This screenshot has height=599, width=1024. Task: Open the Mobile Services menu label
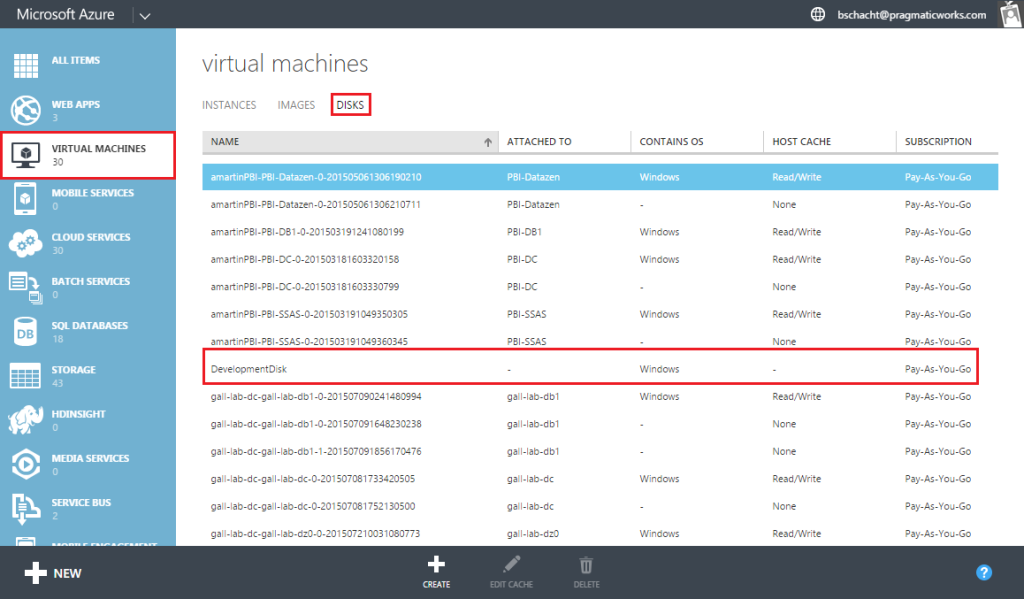[93, 193]
